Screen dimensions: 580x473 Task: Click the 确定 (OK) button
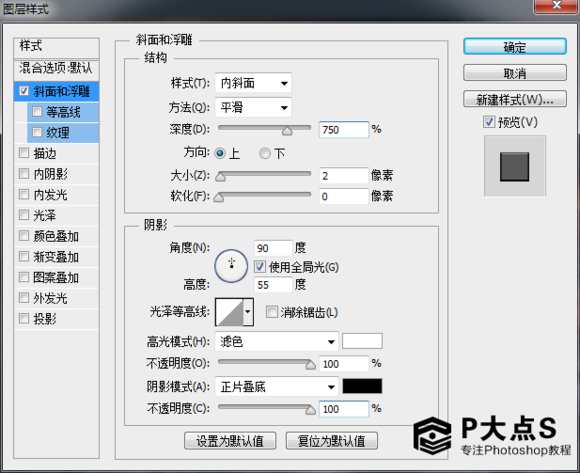click(x=515, y=47)
